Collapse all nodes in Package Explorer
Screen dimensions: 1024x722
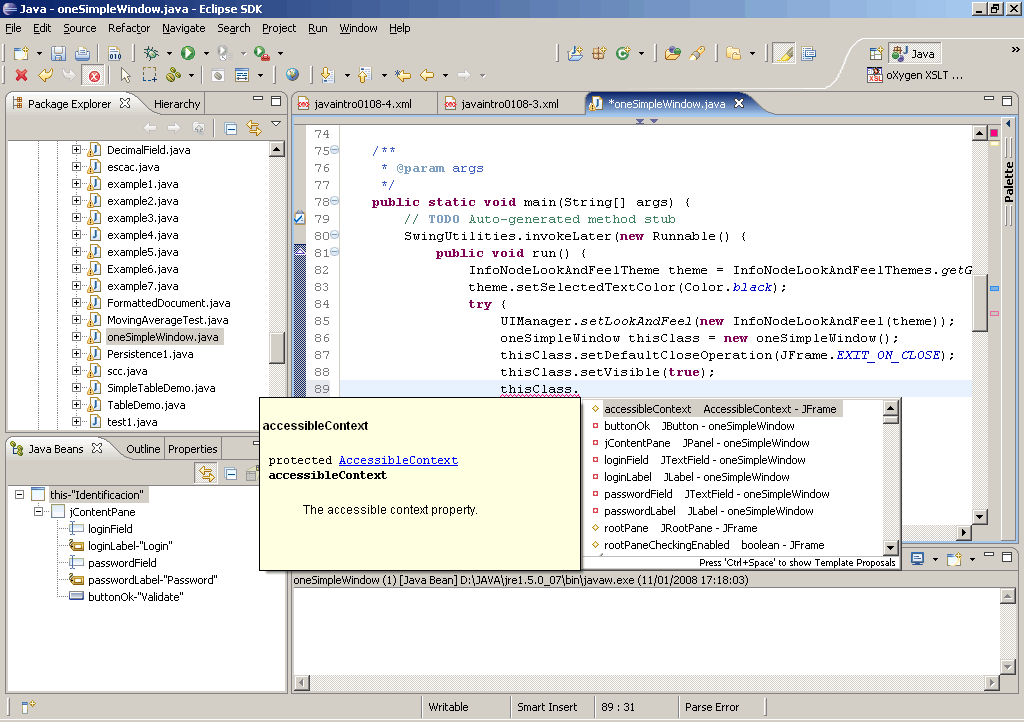point(231,128)
